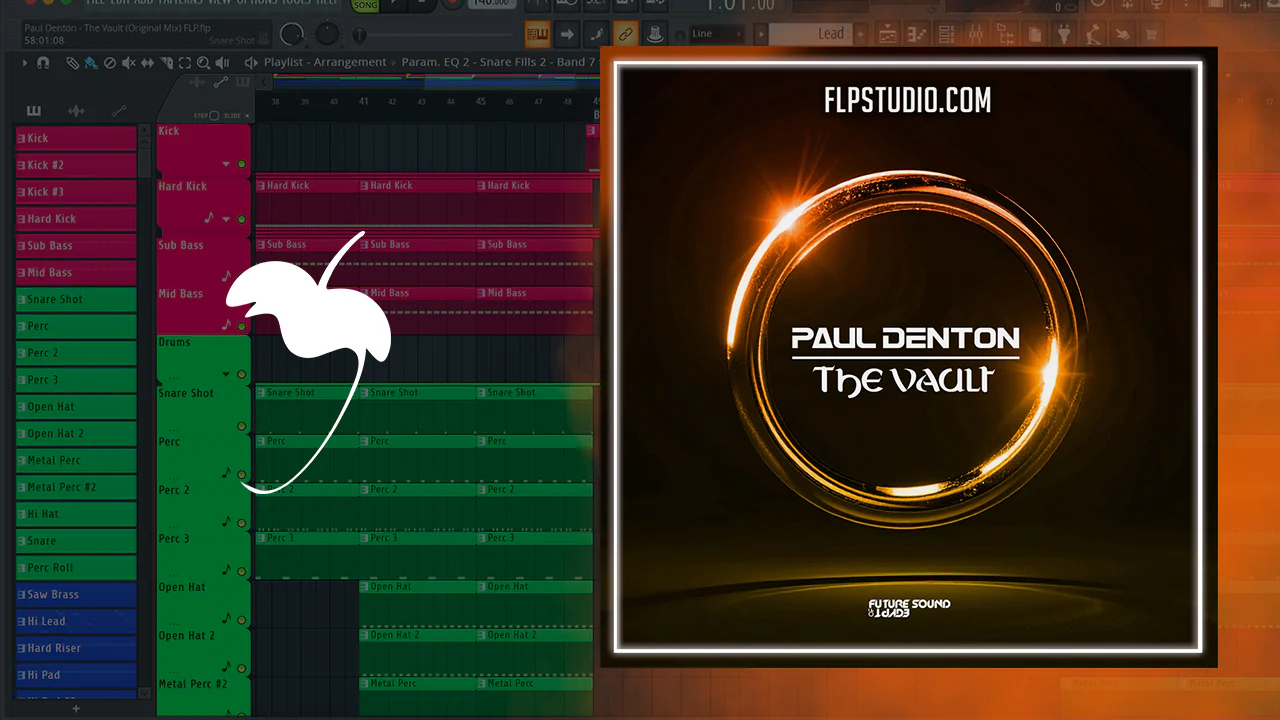The height and width of the screenshot is (720, 1280).
Task: Adjust the master volume knob
Action: click(292, 34)
